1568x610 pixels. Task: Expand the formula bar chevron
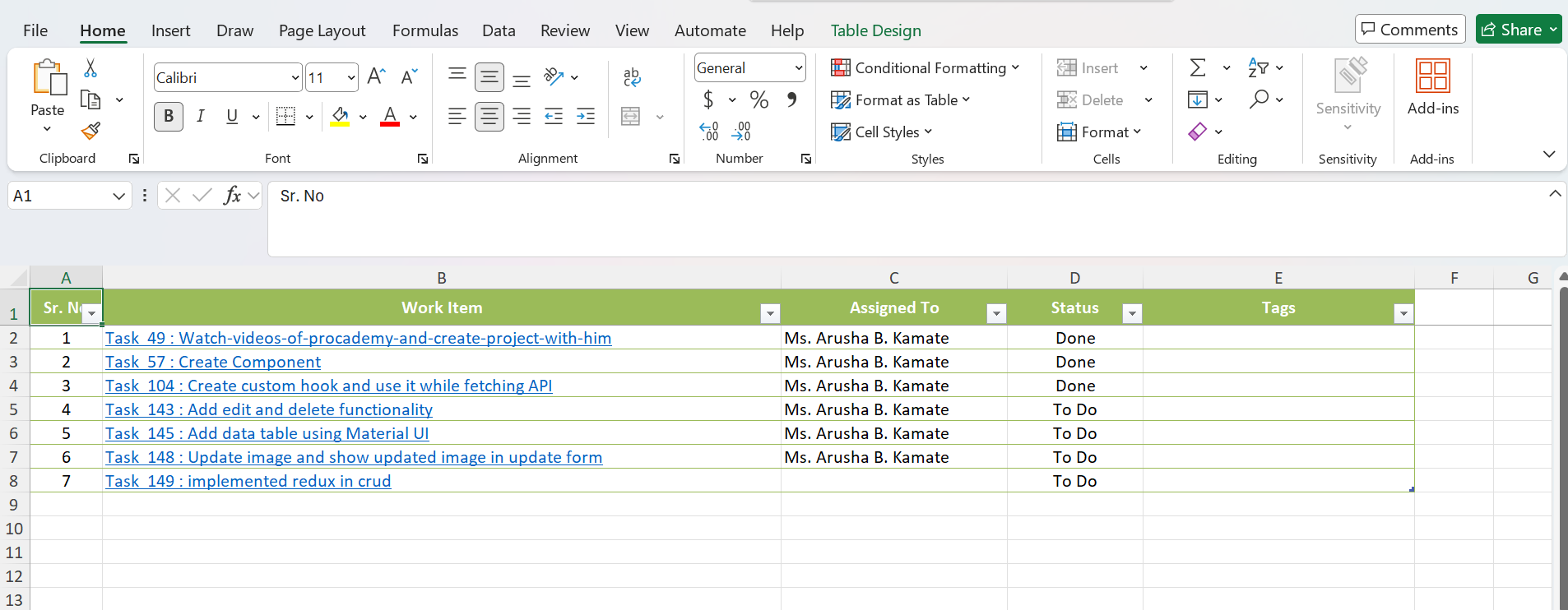tap(1555, 194)
